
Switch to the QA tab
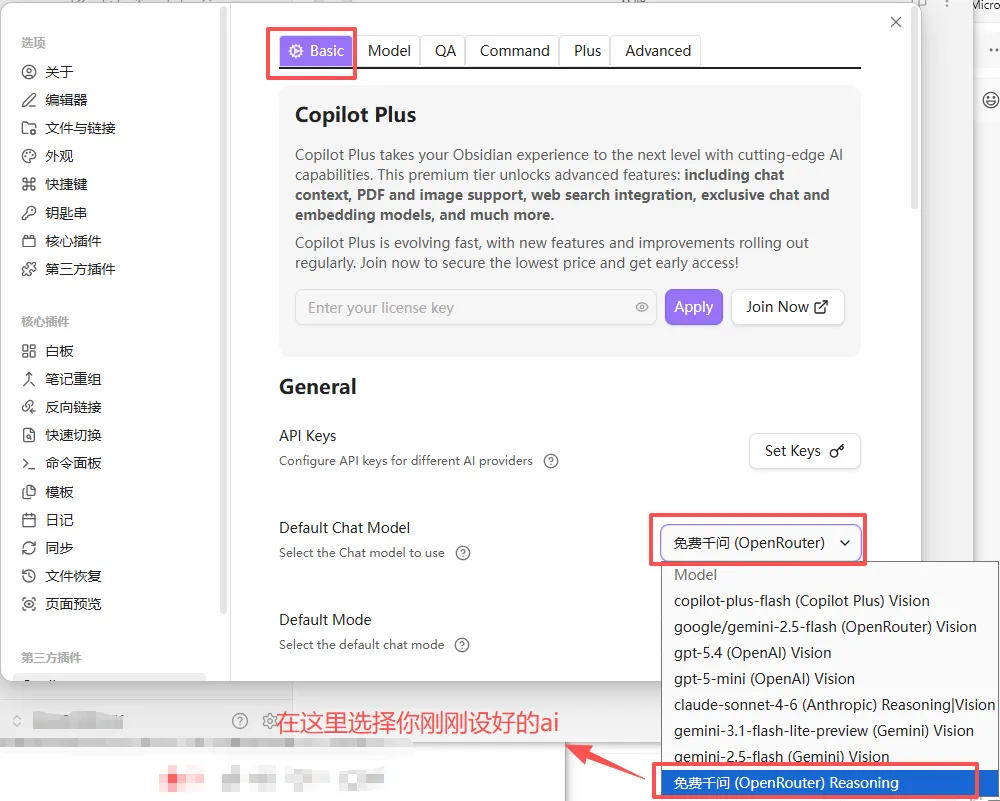click(445, 51)
